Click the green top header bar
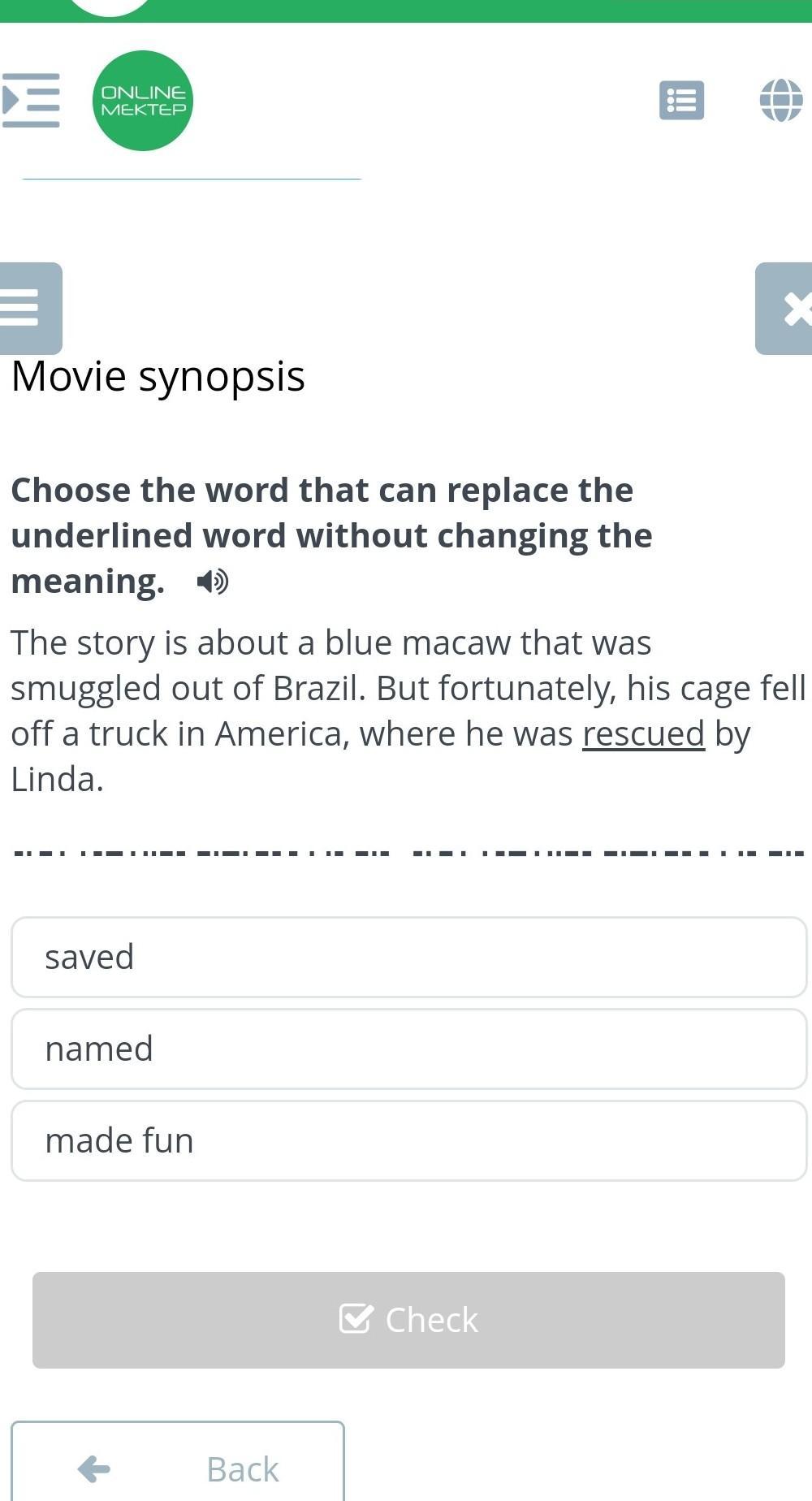The image size is (812, 1501). (487, 11)
